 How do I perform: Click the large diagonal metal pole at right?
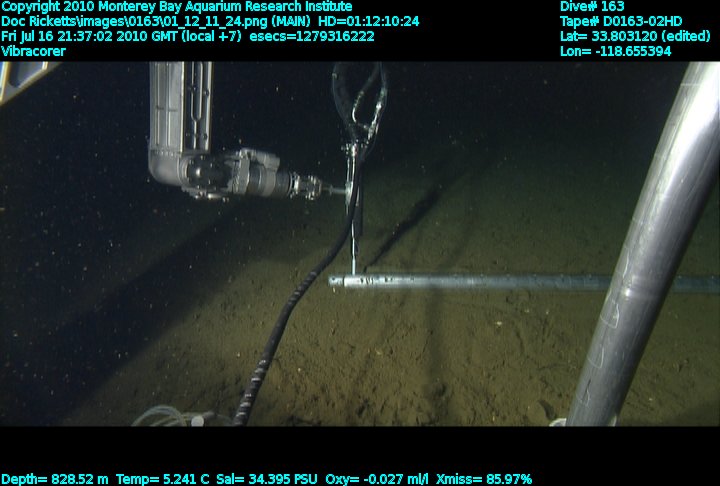pyautogui.click(x=640, y=260)
